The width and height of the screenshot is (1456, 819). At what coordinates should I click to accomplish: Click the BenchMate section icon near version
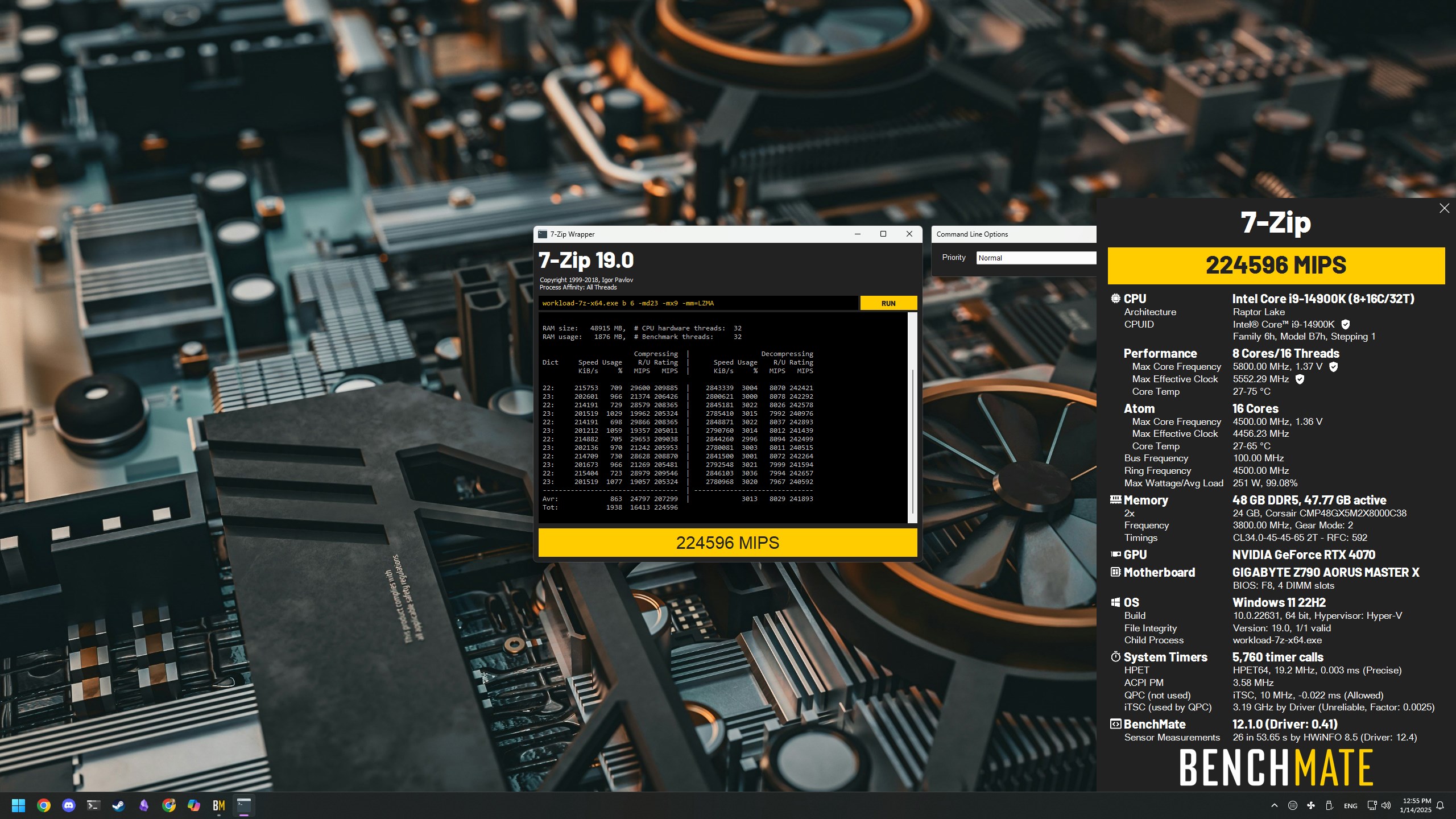[1115, 723]
